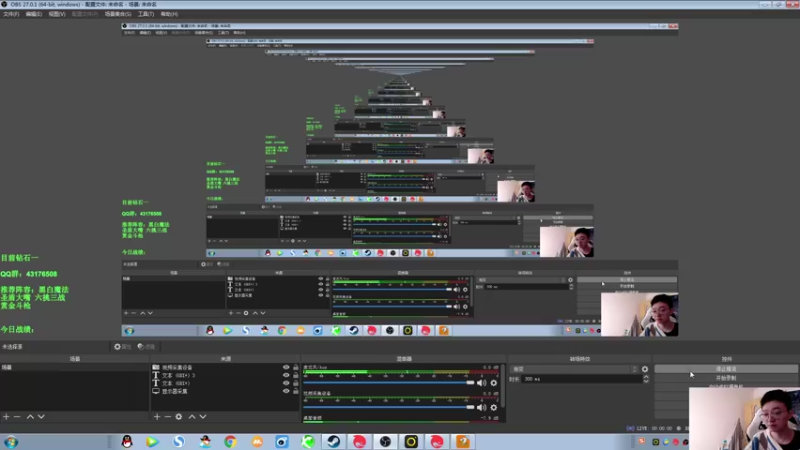This screenshot has height=450, width=800.
Task: Hide the 显示器采集 source with eye icon
Action: click(x=286, y=391)
